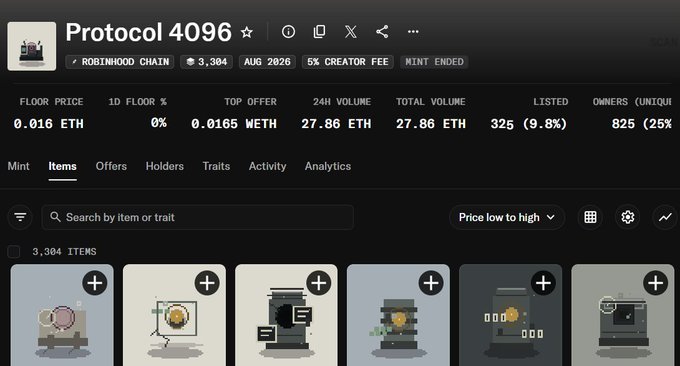Open the Traits tab
The image size is (680, 366).
click(216, 166)
